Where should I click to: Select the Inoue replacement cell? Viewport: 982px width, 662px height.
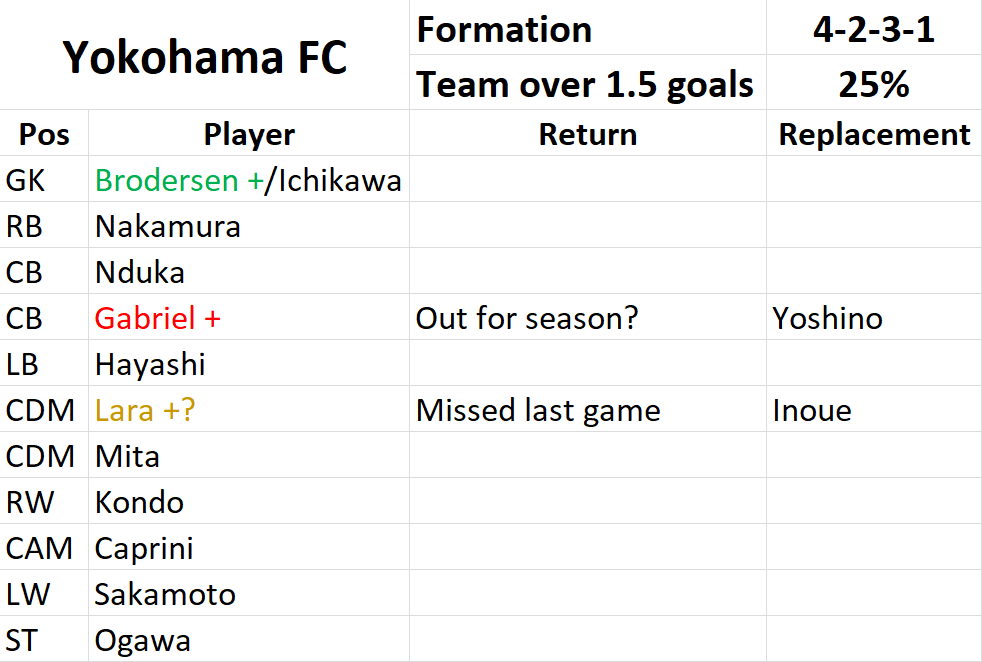(874, 410)
